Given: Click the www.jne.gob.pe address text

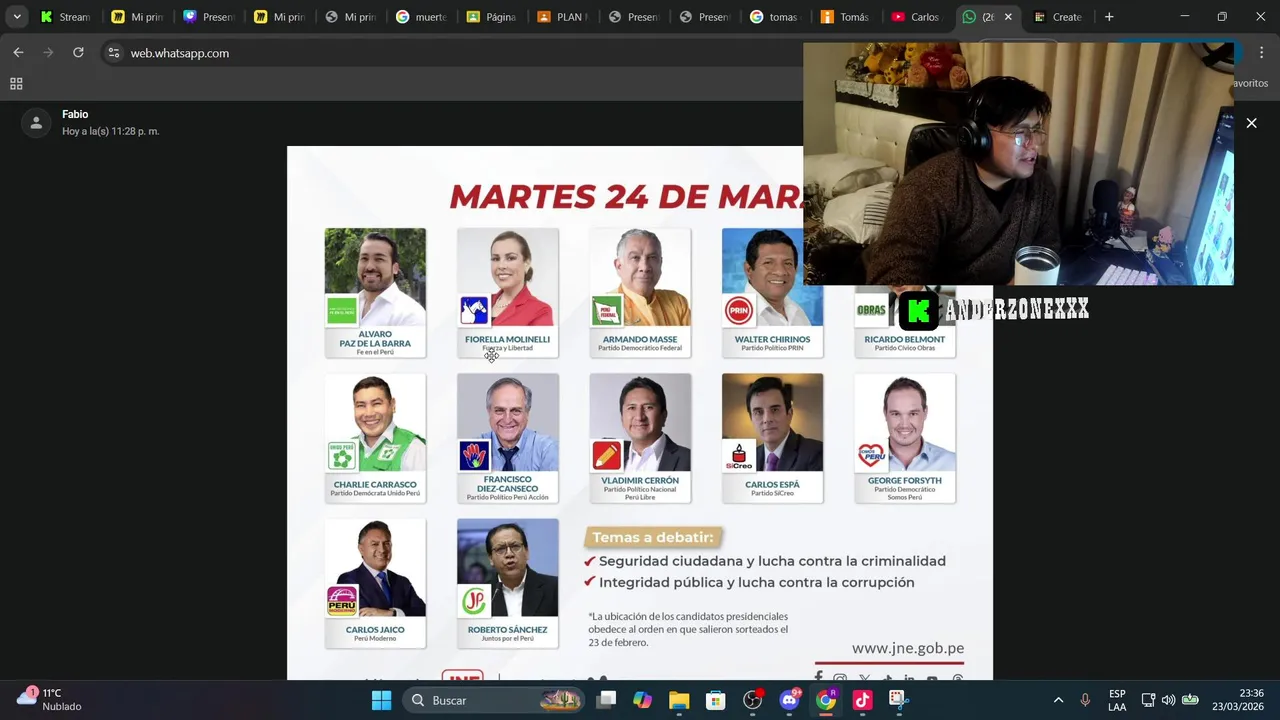Looking at the screenshot, I should tap(908, 648).
